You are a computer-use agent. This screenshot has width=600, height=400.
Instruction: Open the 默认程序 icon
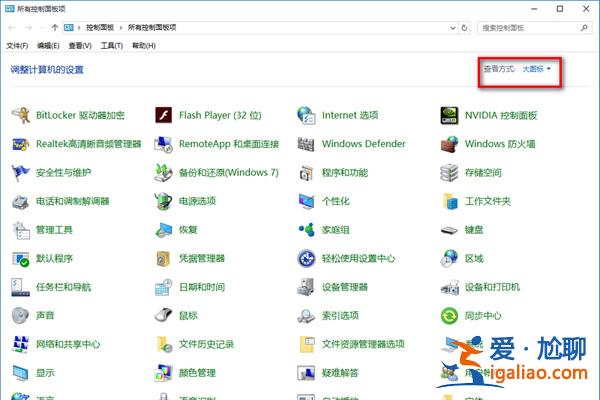[21, 259]
